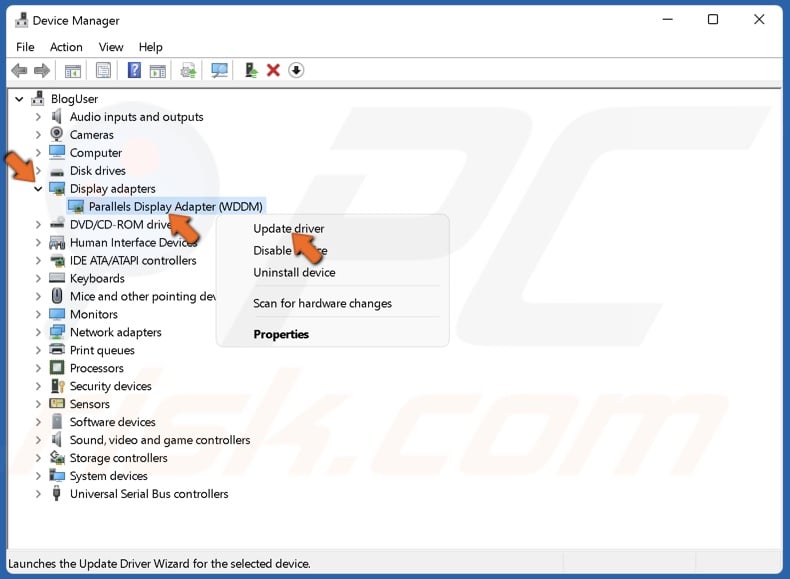Click the Mice and pointing devices icon
The height and width of the screenshot is (579, 790).
pyautogui.click(x=57, y=296)
